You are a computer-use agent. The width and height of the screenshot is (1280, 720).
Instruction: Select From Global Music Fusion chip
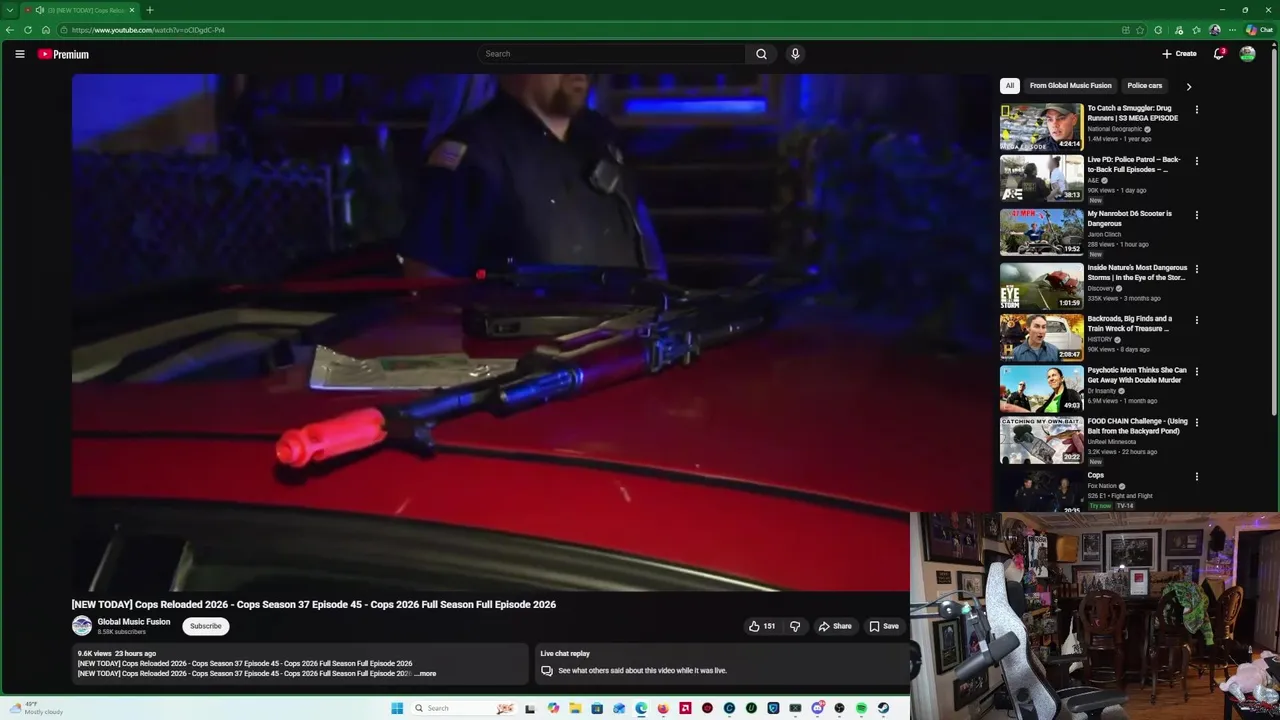(x=1070, y=86)
